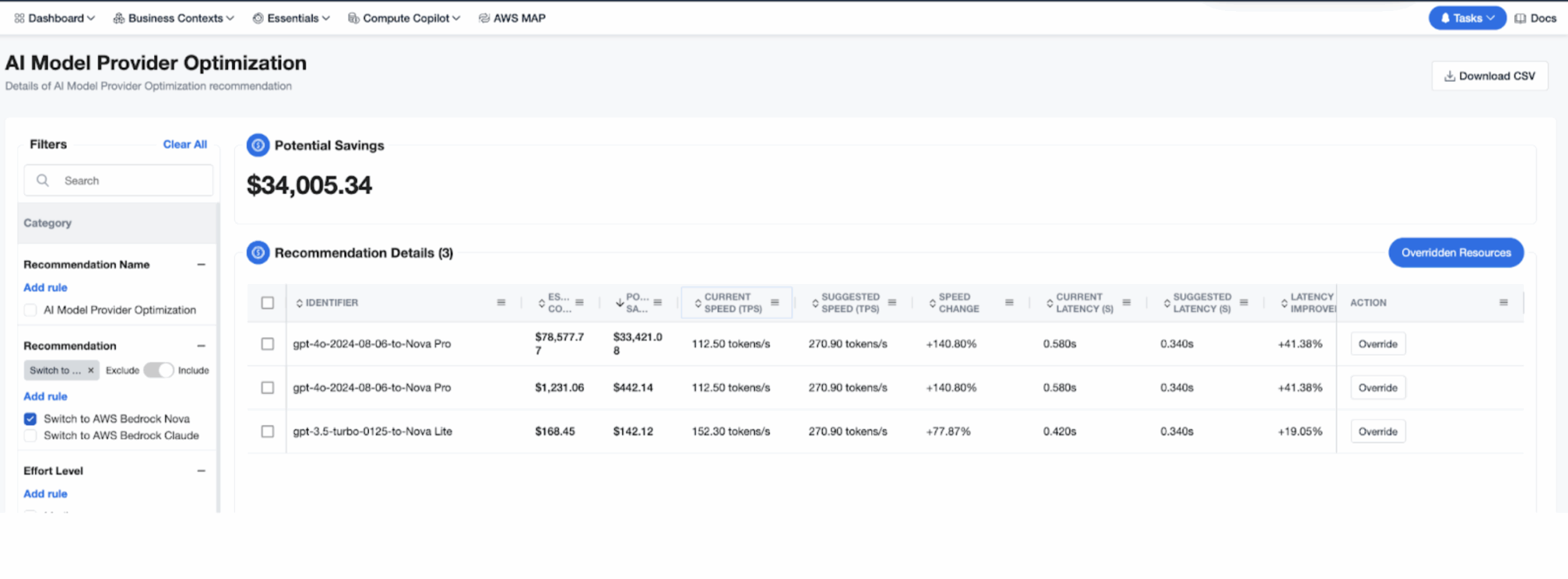Open the Essentials menu
This screenshot has width=1568, height=579.
click(x=292, y=18)
